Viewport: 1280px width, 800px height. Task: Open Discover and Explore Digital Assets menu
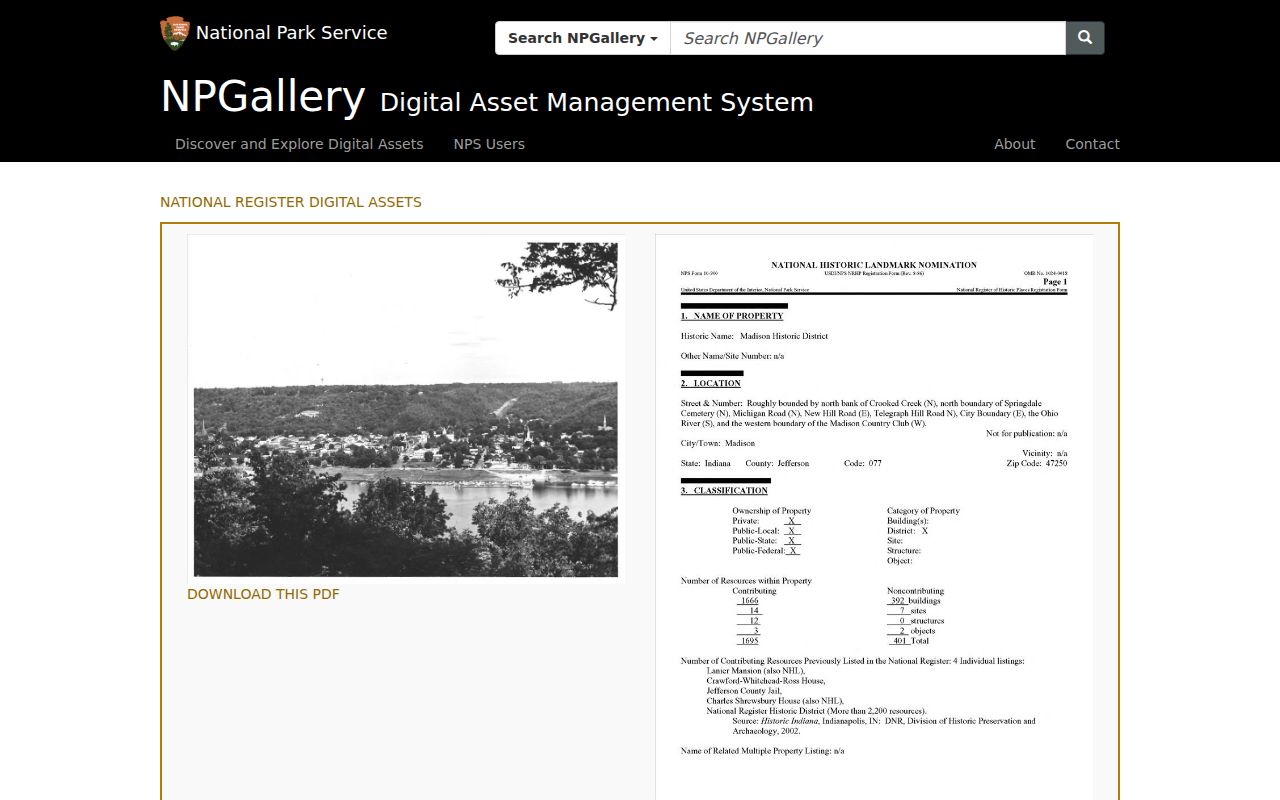(x=299, y=144)
